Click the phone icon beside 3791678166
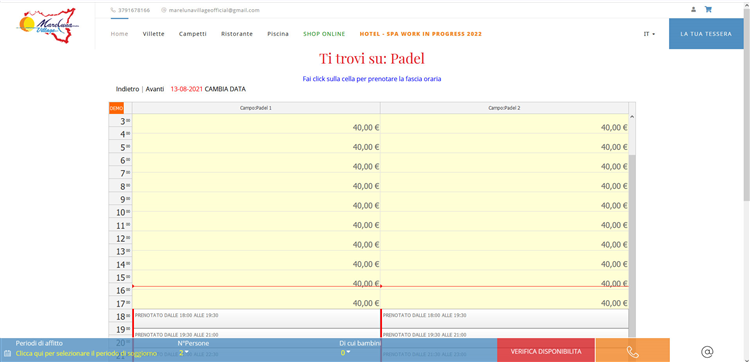 pos(113,10)
